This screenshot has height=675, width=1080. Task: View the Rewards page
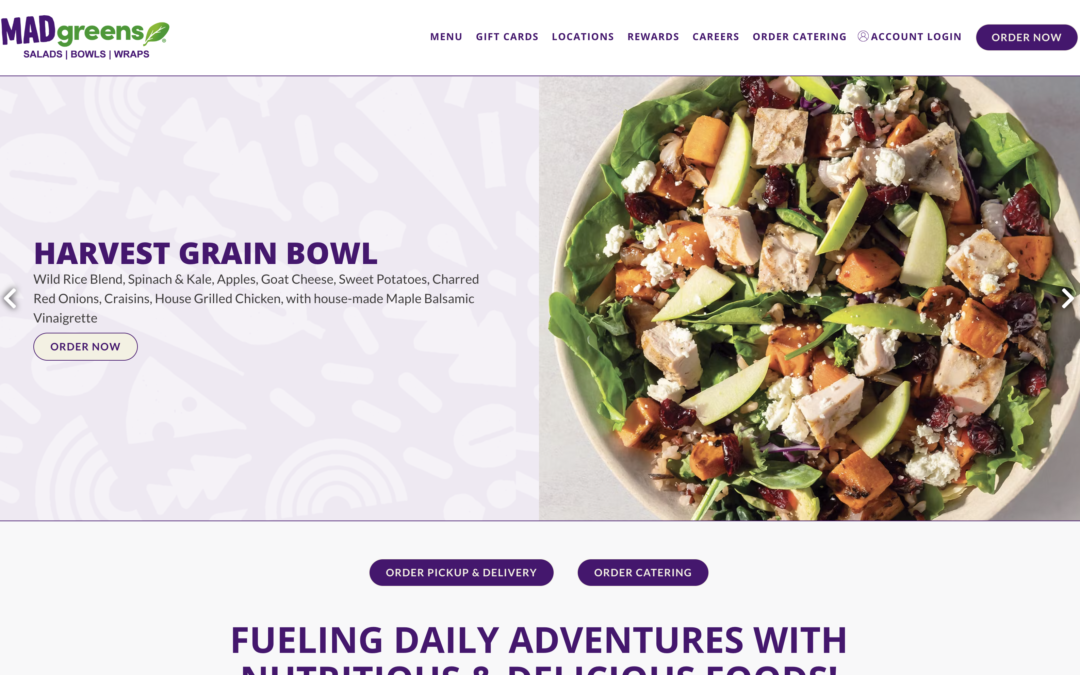[653, 37]
